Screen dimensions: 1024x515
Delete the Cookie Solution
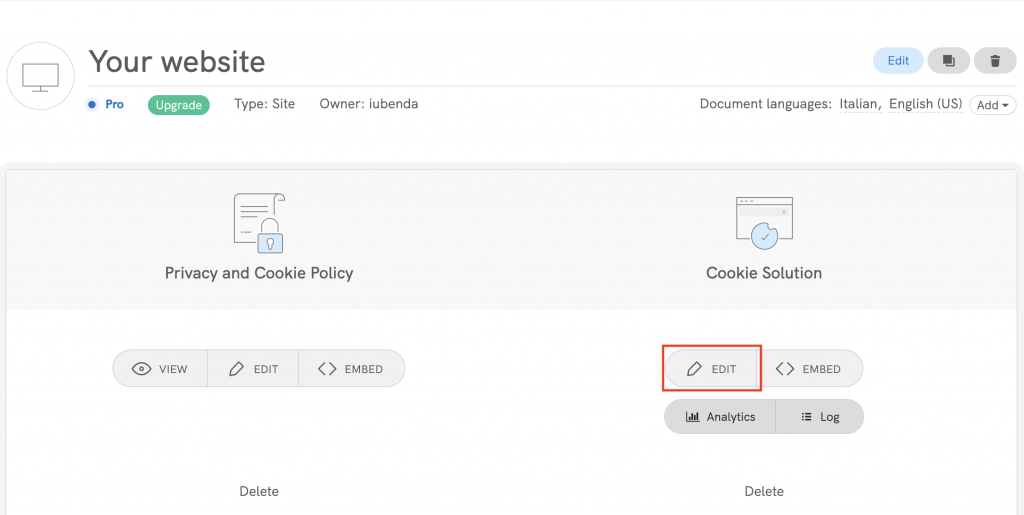point(764,491)
